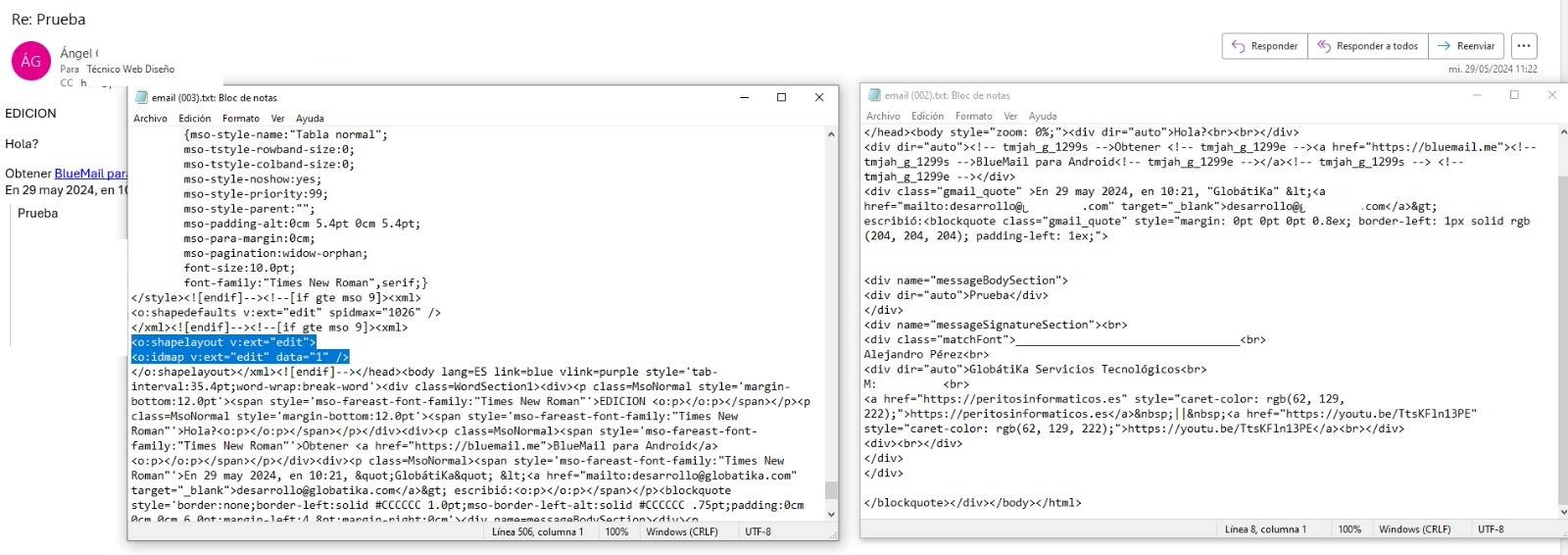Open Ayuda menu in email (002) Notepad
Screen dimensions: 1568x555
click(1043, 116)
